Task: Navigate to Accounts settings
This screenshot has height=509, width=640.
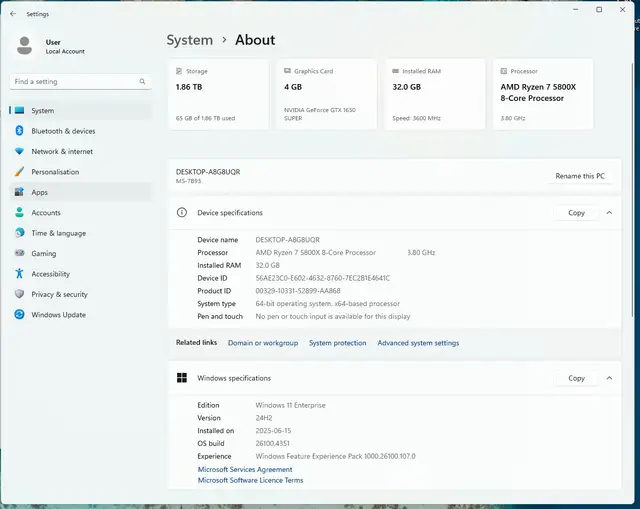Action: coord(46,213)
